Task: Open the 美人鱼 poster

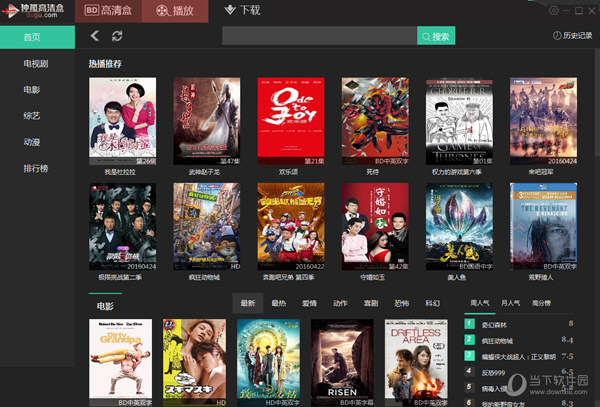Action: coord(459,226)
